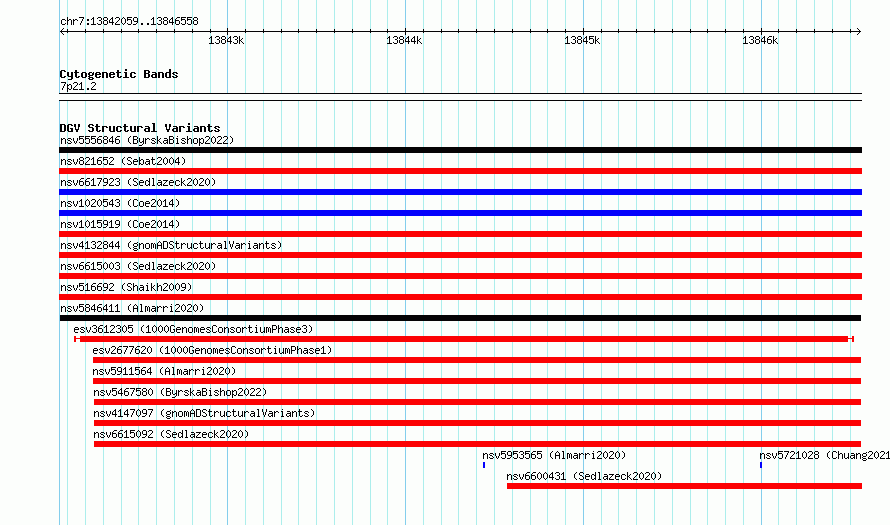This screenshot has height=525, width=890.
Task: Open nsv6600431 (Sedlazeck2020) label
Action: pos(584,476)
